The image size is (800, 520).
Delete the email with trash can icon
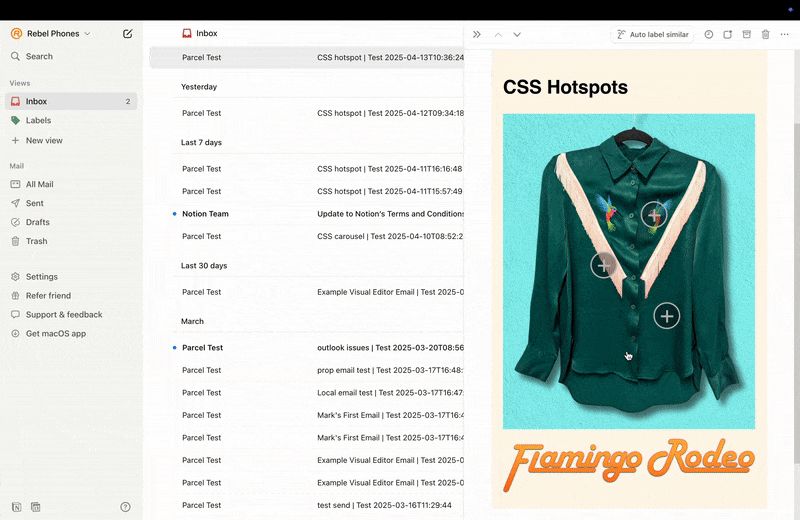point(765,34)
